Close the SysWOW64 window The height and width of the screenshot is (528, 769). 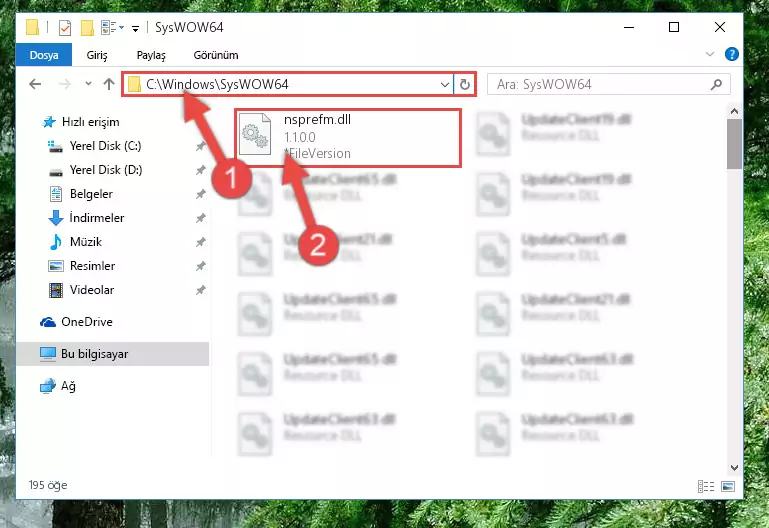[719, 27]
